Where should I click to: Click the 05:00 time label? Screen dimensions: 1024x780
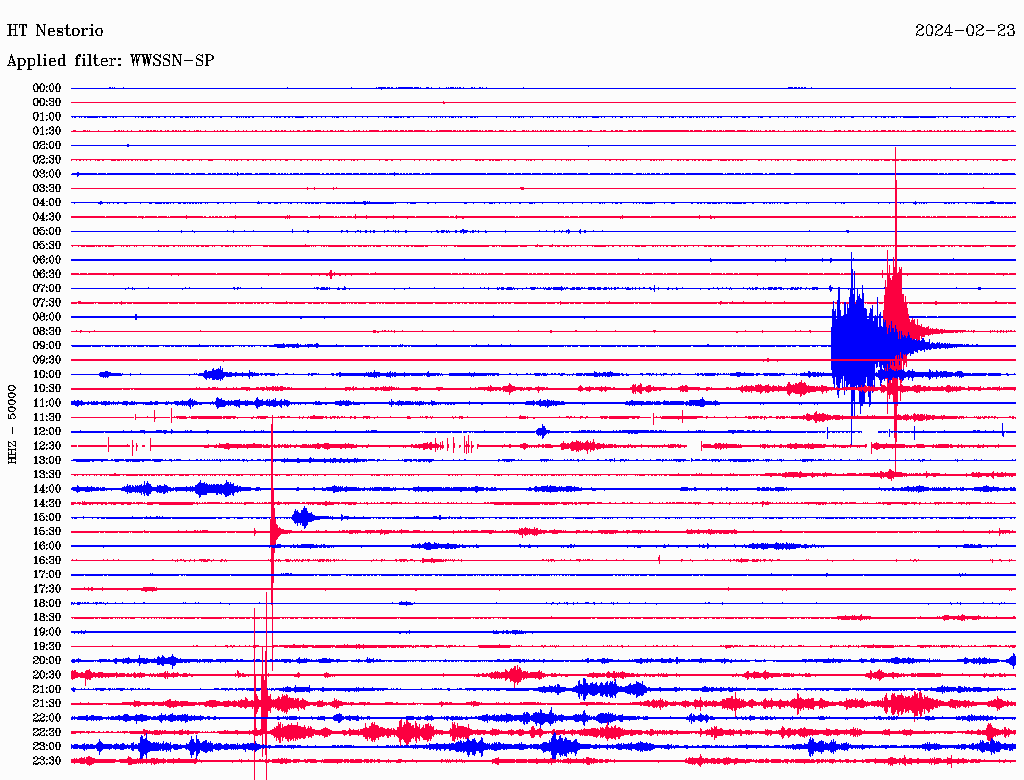coord(47,231)
